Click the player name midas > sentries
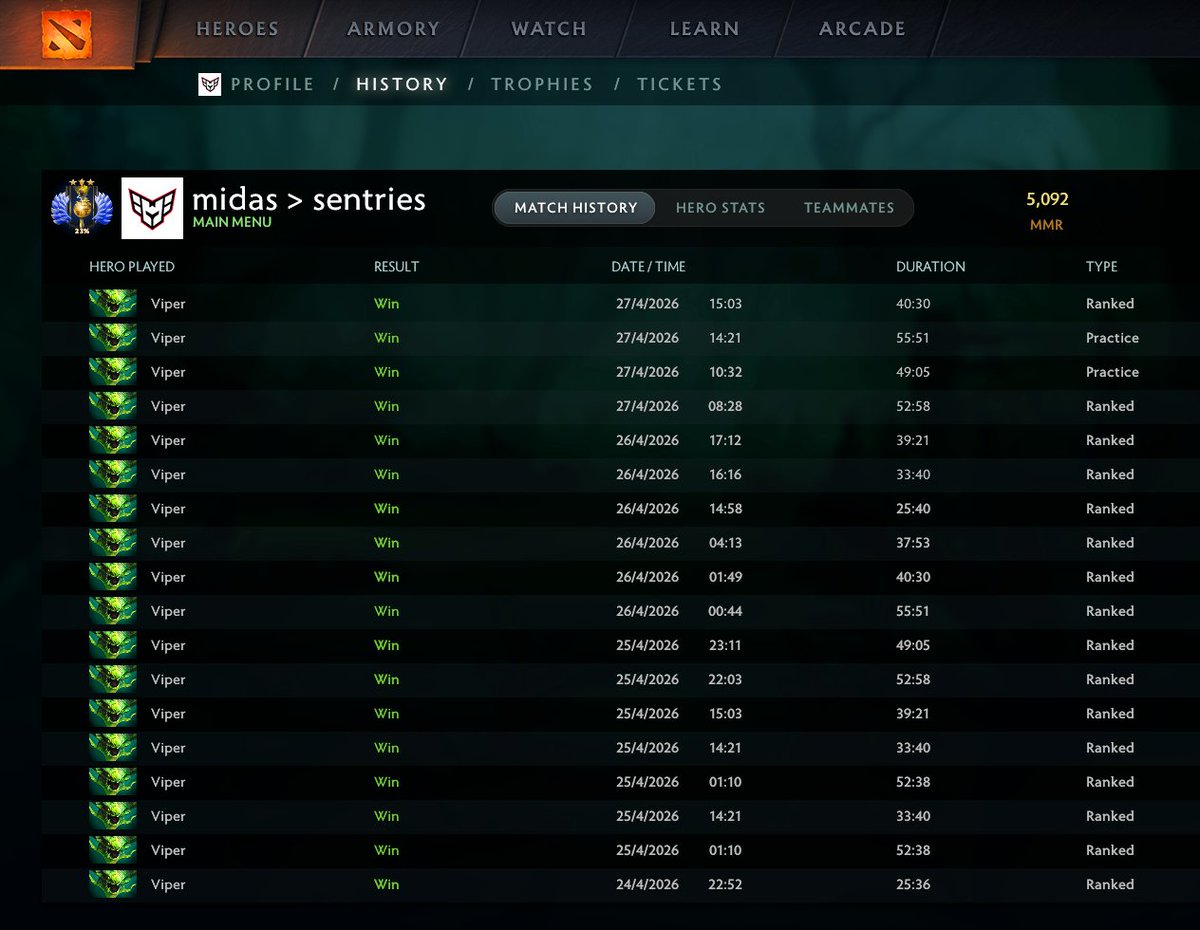1200x930 pixels. click(309, 199)
